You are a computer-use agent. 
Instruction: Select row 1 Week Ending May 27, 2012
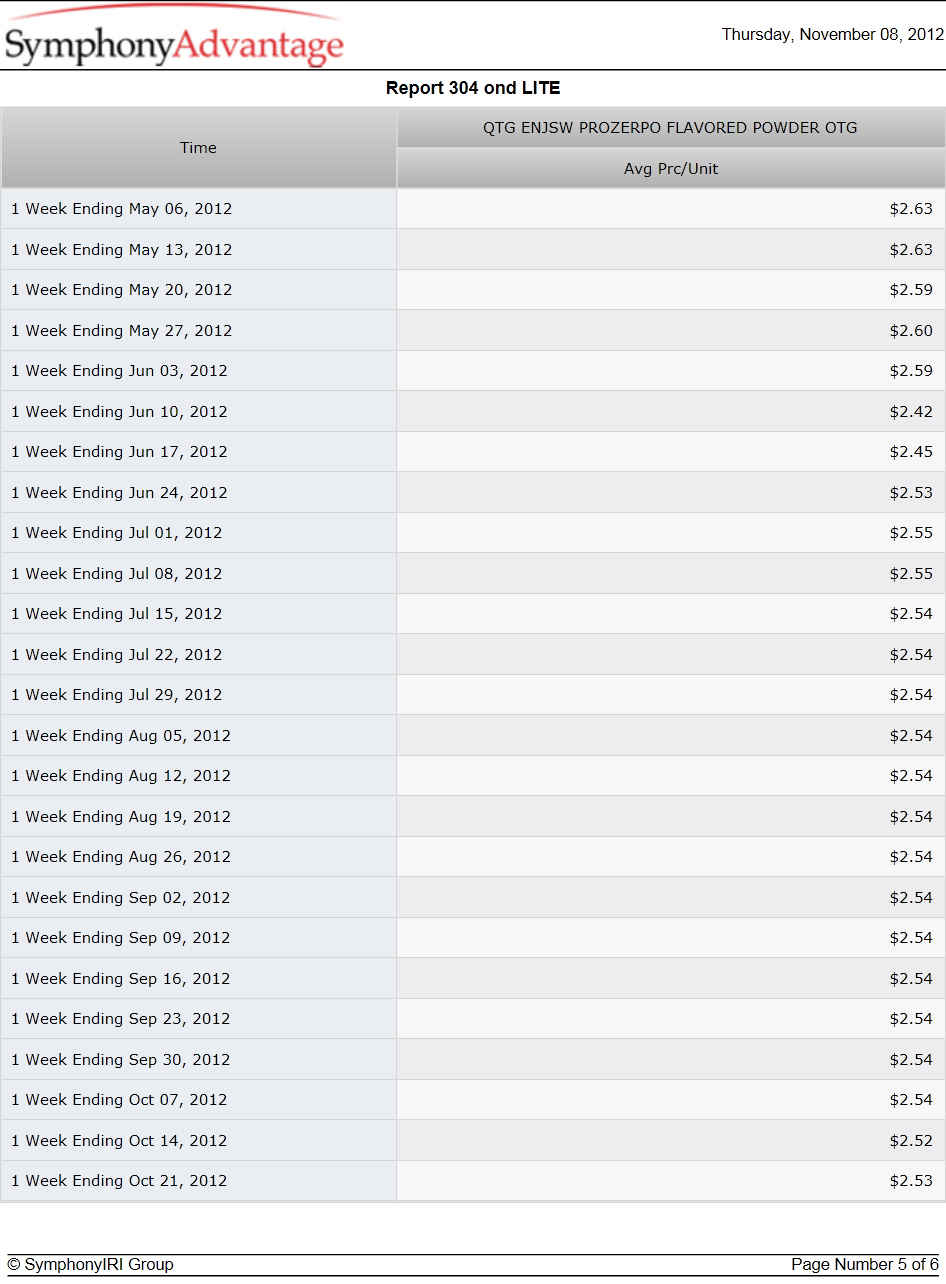click(473, 331)
